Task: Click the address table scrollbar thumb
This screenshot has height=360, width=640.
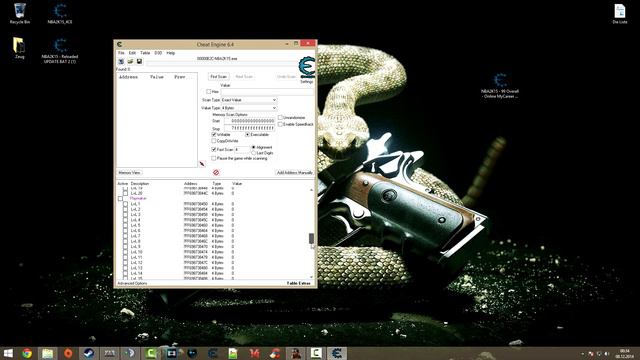Action: point(311,238)
